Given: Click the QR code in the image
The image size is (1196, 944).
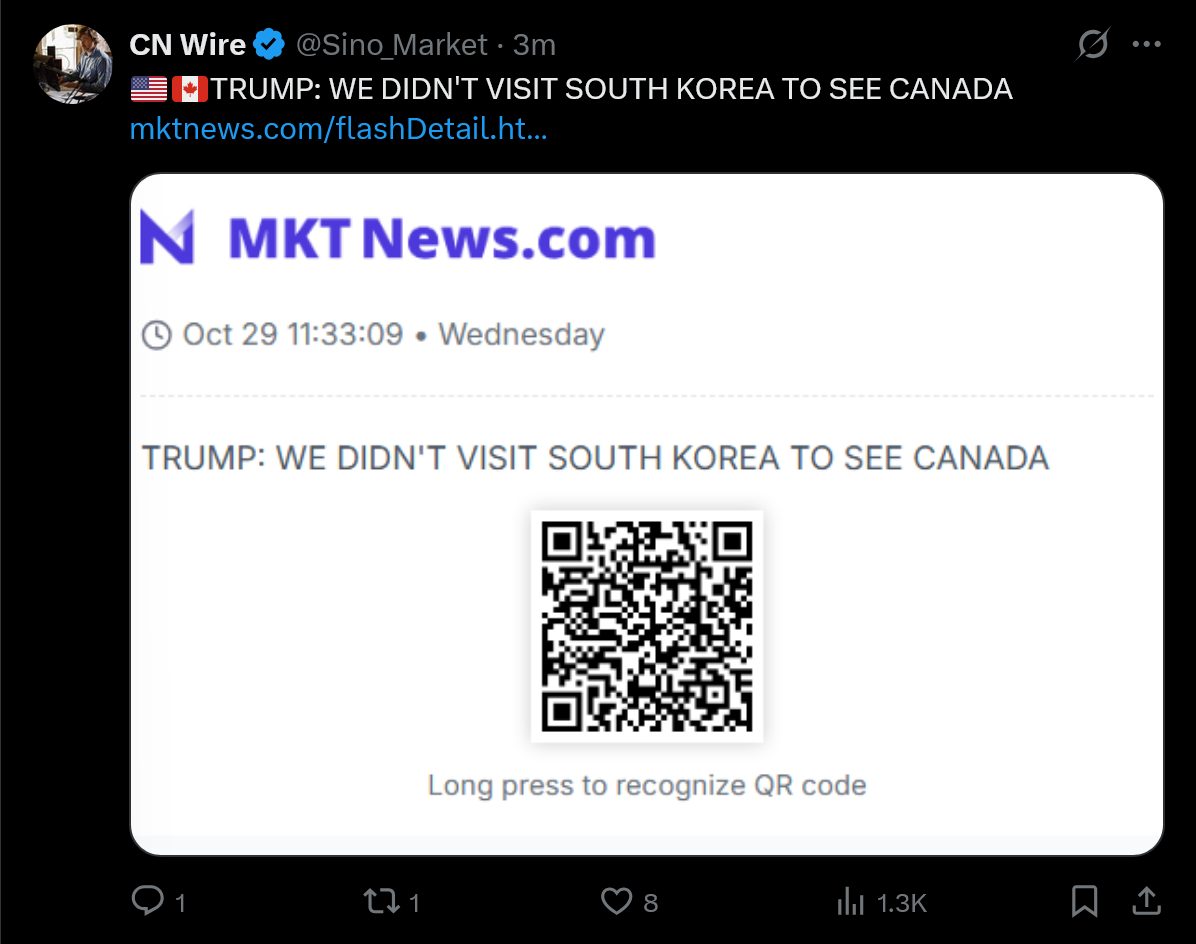Looking at the screenshot, I should (x=647, y=626).
